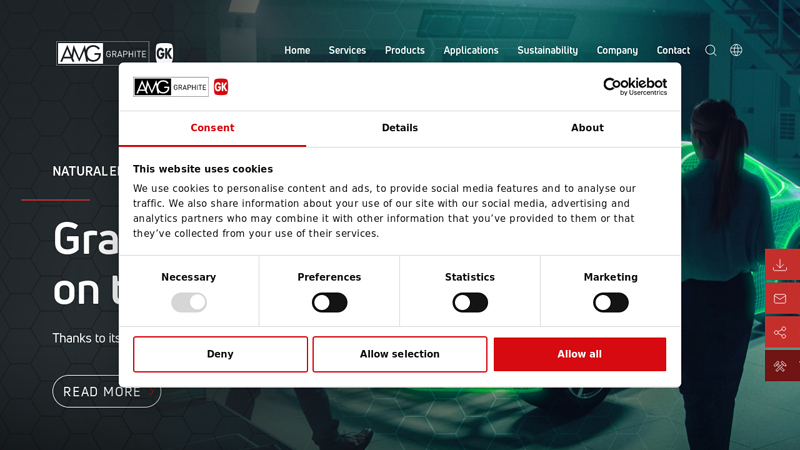The width and height of the screenshot is (800, 450).
Task: Click the share icon on right sidebar
Action: pyautogui.click(x=780, y=333)
